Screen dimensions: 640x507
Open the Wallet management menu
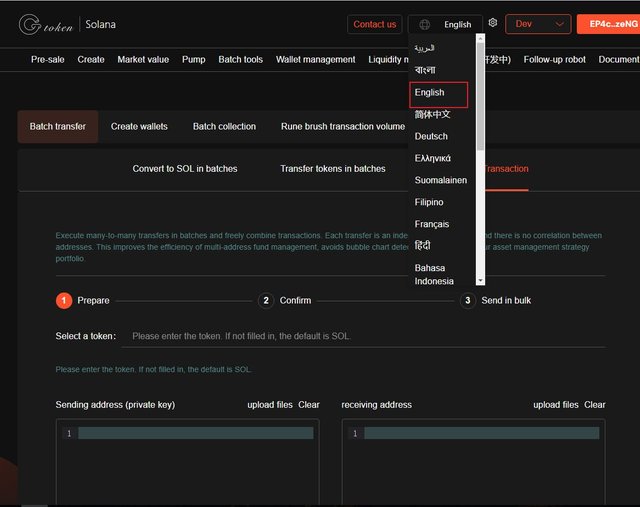coord(316,60)
